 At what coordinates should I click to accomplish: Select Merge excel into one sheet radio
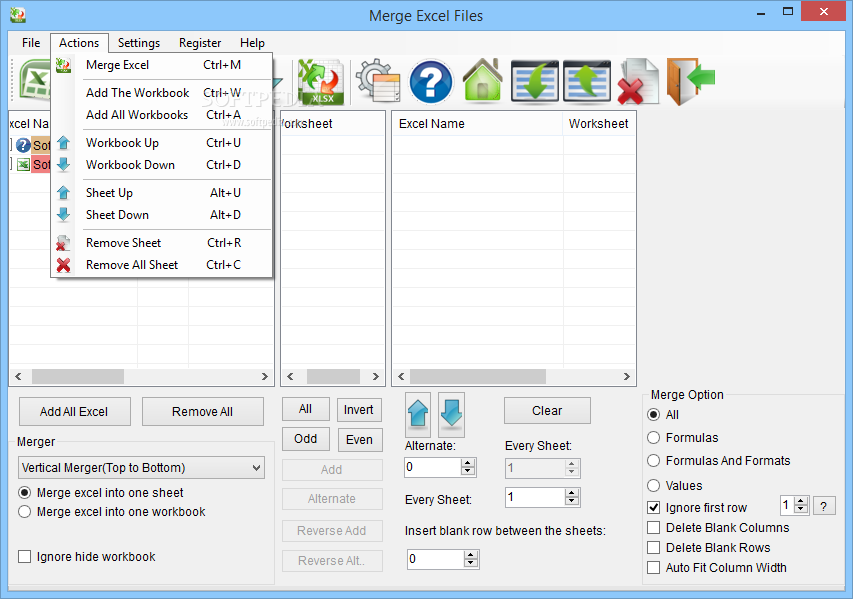click(x=24, y=492)
